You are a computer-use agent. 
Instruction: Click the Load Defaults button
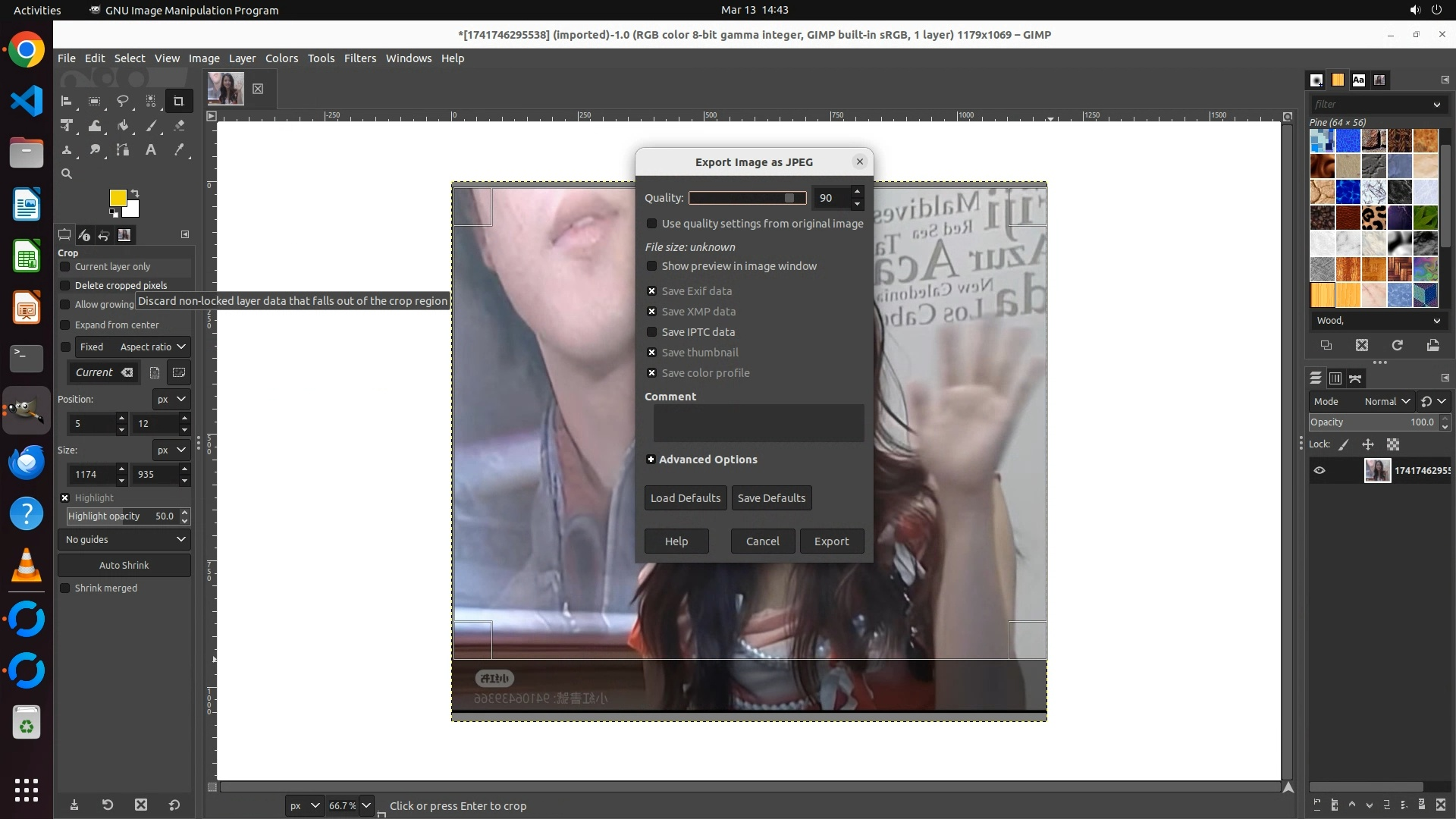pyautogui.click(x=685, y=498)
